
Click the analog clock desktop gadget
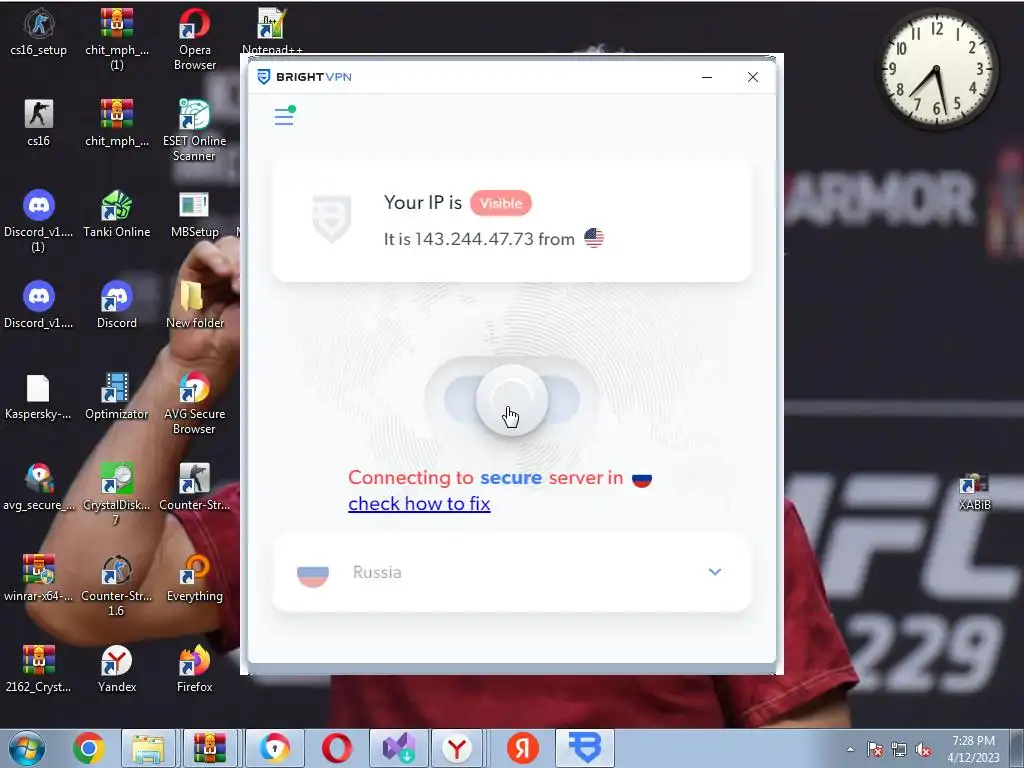[937, 69]
